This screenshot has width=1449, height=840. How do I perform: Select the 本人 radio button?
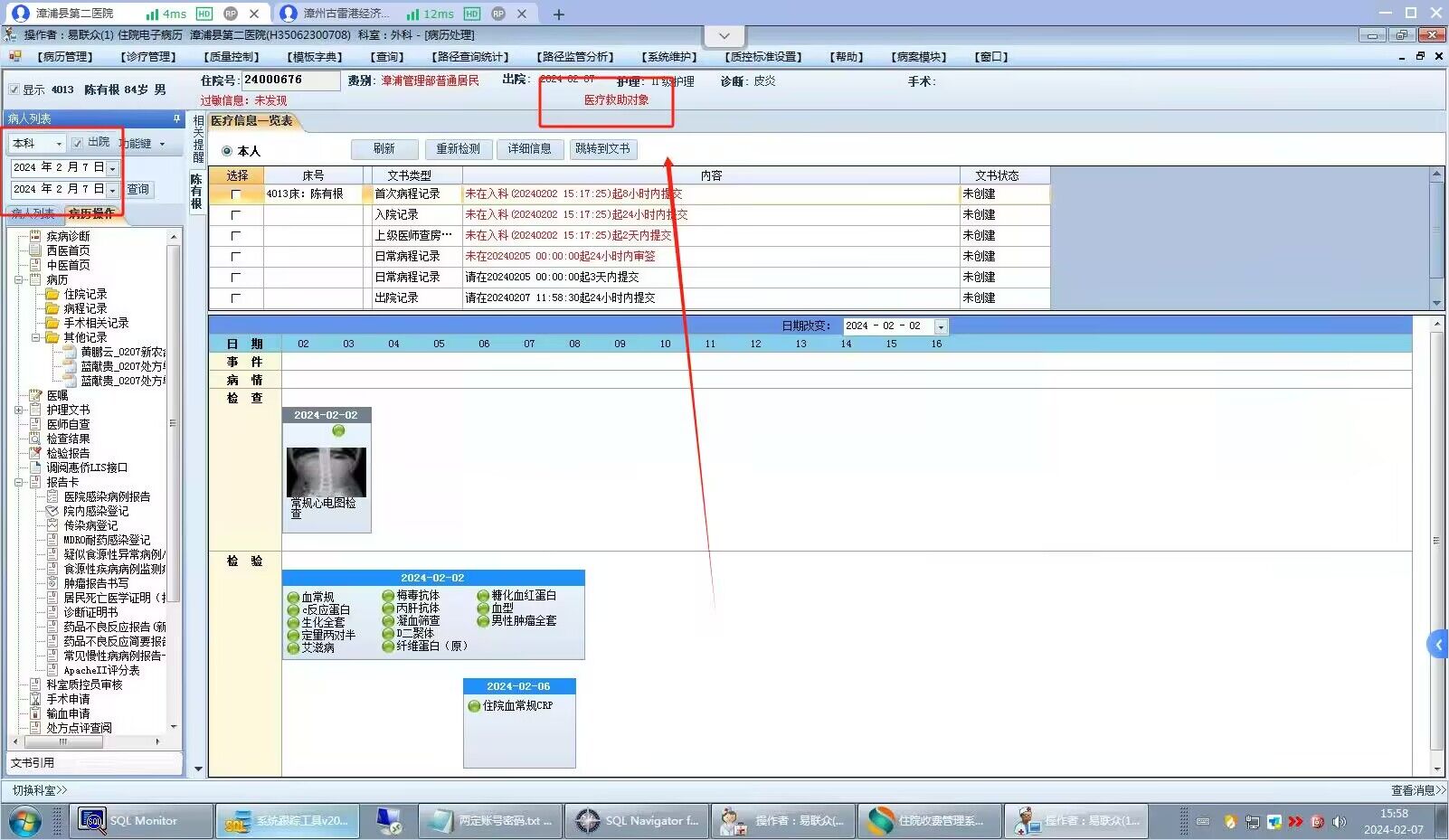click(x=227, y=151)
